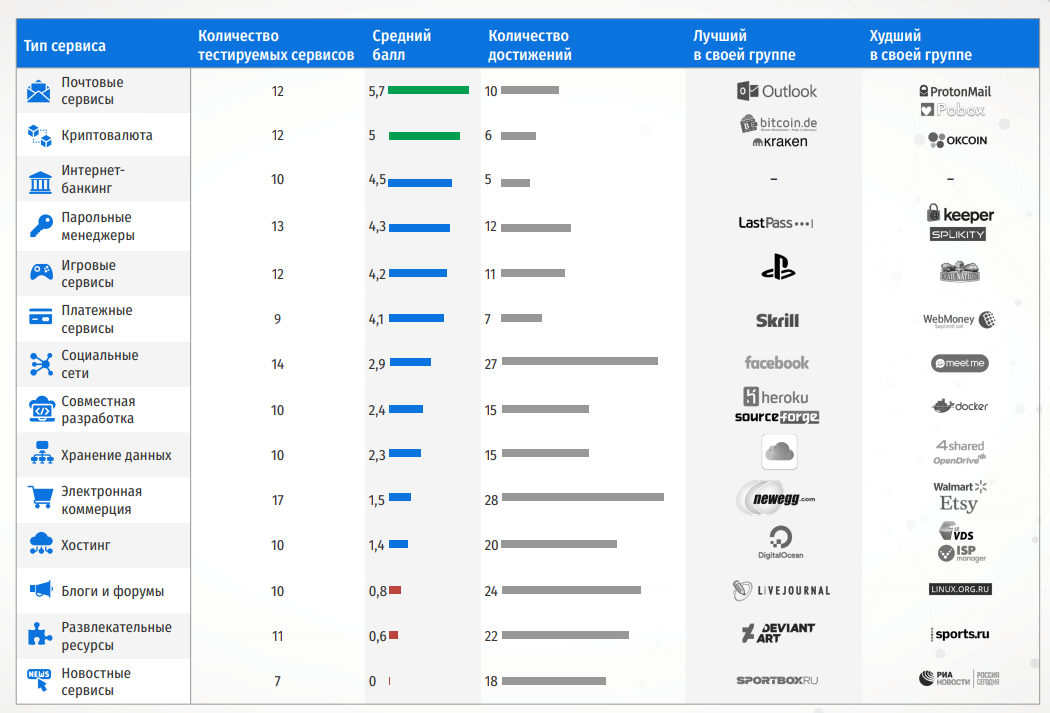Click the LiveJournal logo
Image resolution: width=1050 pixels, height=713 pixels.
(781, 591)
